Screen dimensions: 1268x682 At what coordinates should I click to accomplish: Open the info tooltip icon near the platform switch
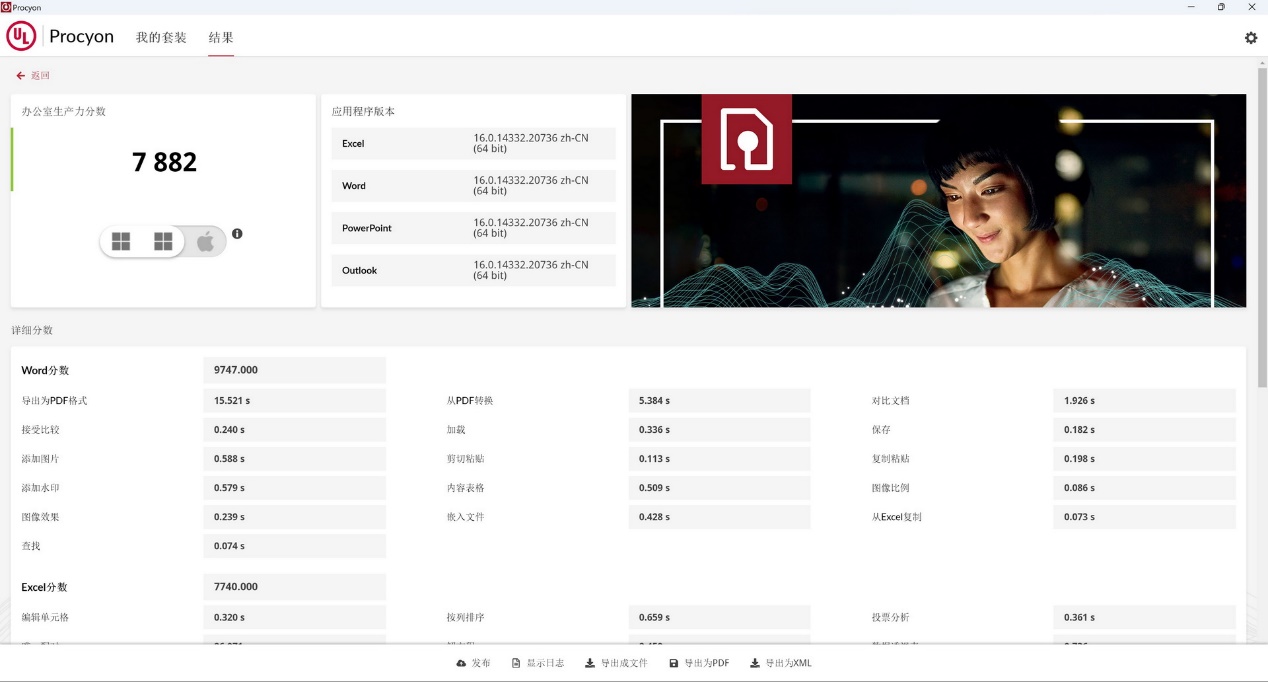click(x=237, y=233)
